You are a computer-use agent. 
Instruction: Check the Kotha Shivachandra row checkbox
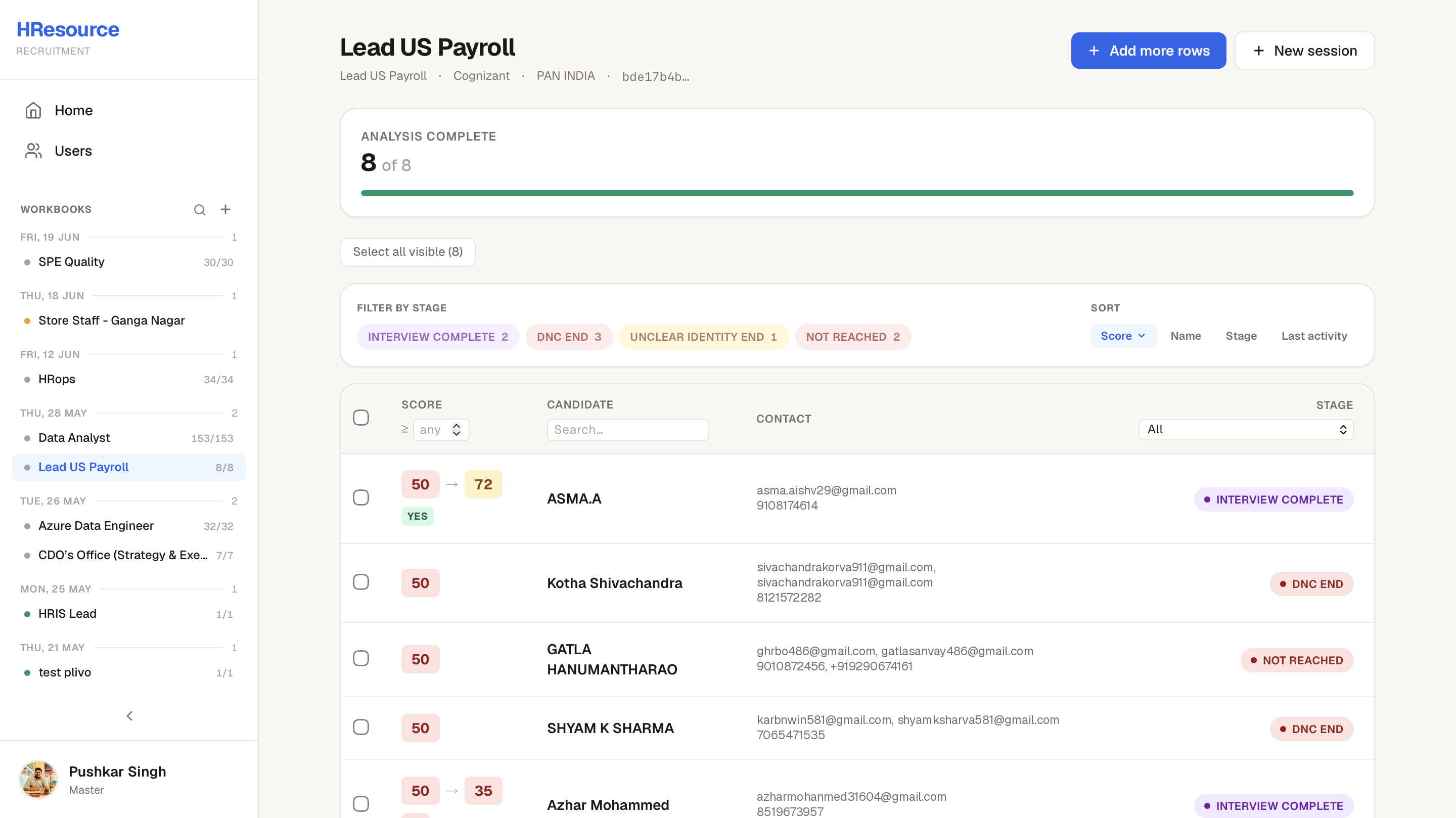[x=360, y=582]
